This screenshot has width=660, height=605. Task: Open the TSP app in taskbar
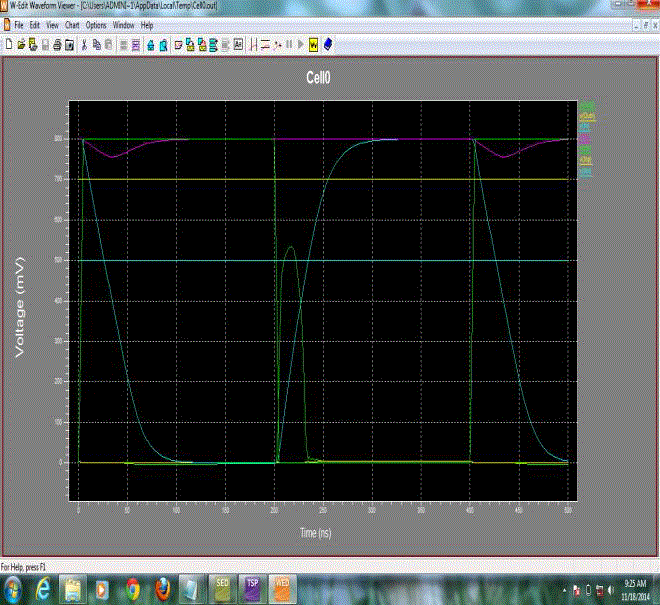252,588
